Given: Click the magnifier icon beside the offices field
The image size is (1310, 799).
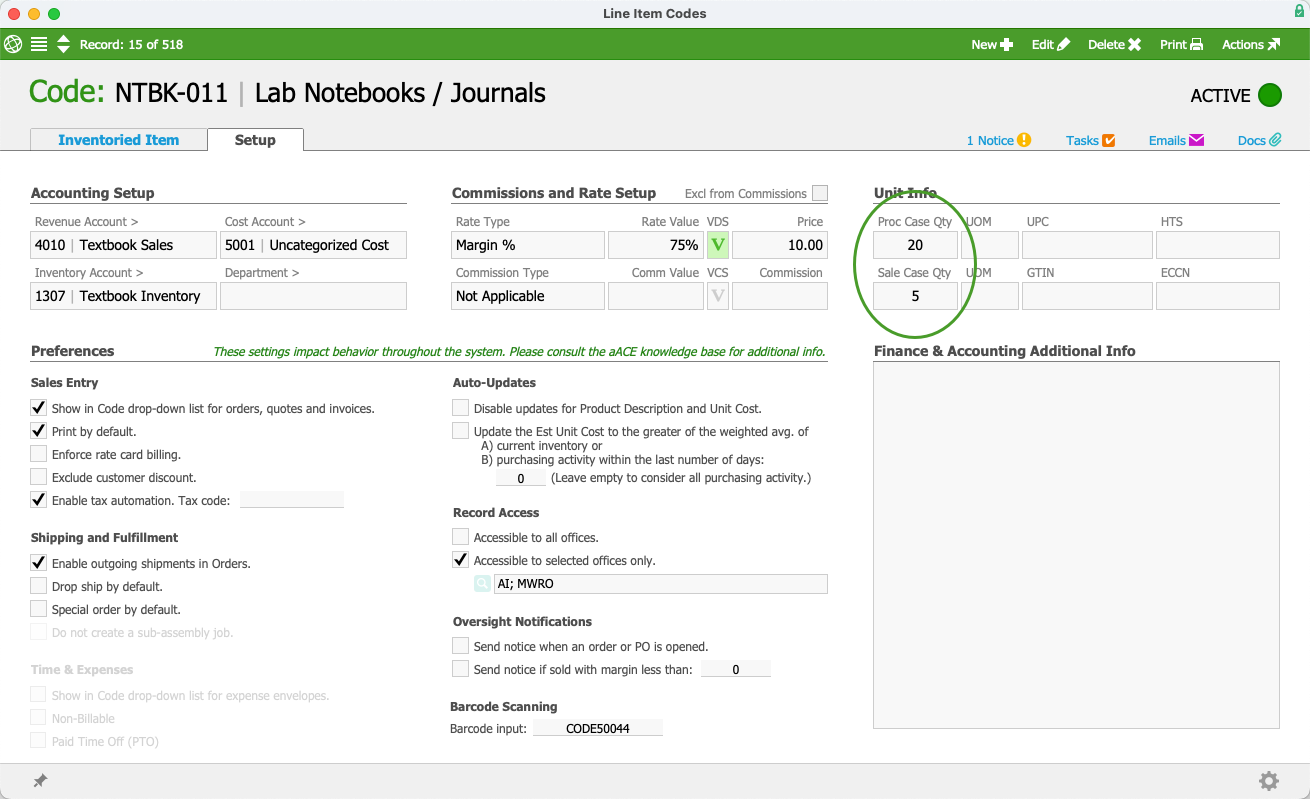Looking at the screenshot, I should (x=482, y=584).
